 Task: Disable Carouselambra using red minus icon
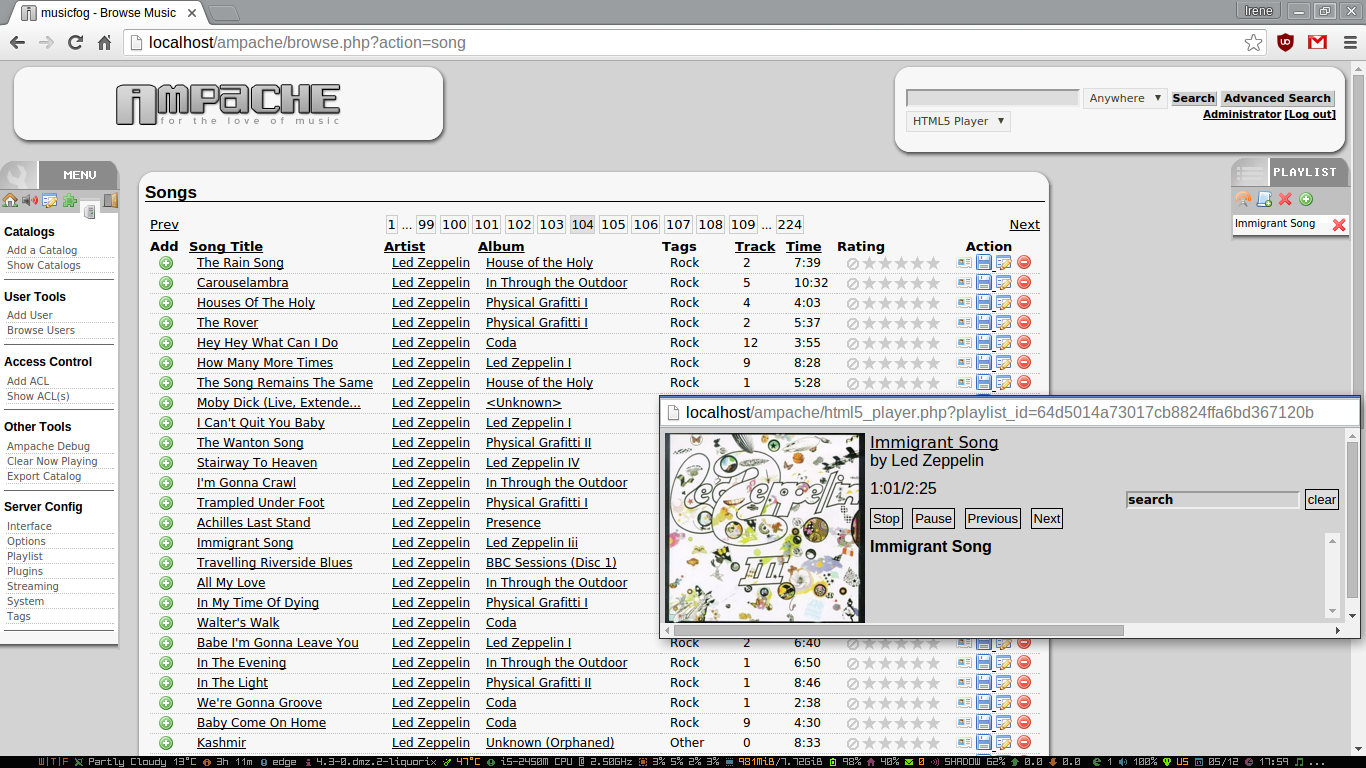(x=1024, y=283)
